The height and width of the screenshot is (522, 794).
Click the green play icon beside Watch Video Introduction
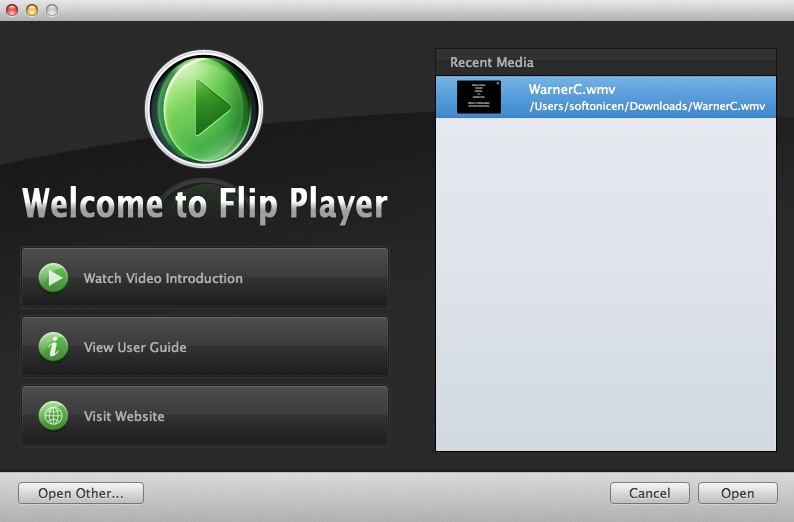(x=53, y=278)
